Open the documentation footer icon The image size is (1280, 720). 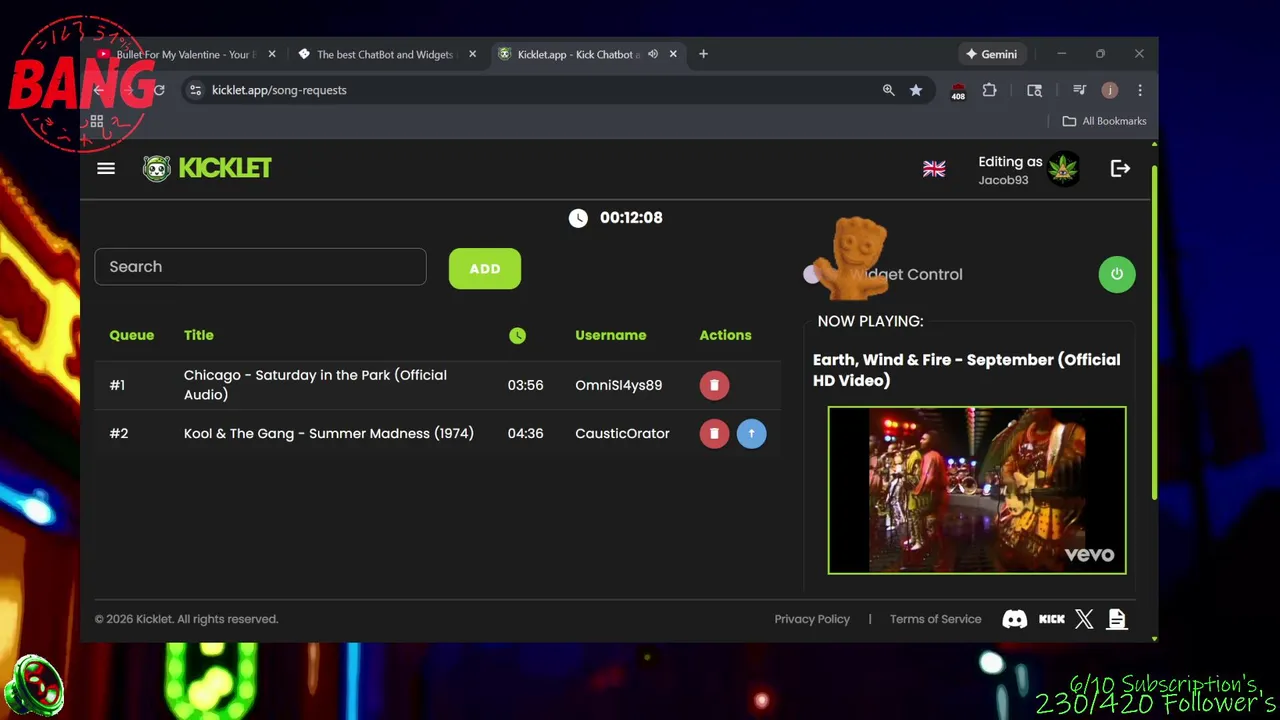click(1117, 620)
